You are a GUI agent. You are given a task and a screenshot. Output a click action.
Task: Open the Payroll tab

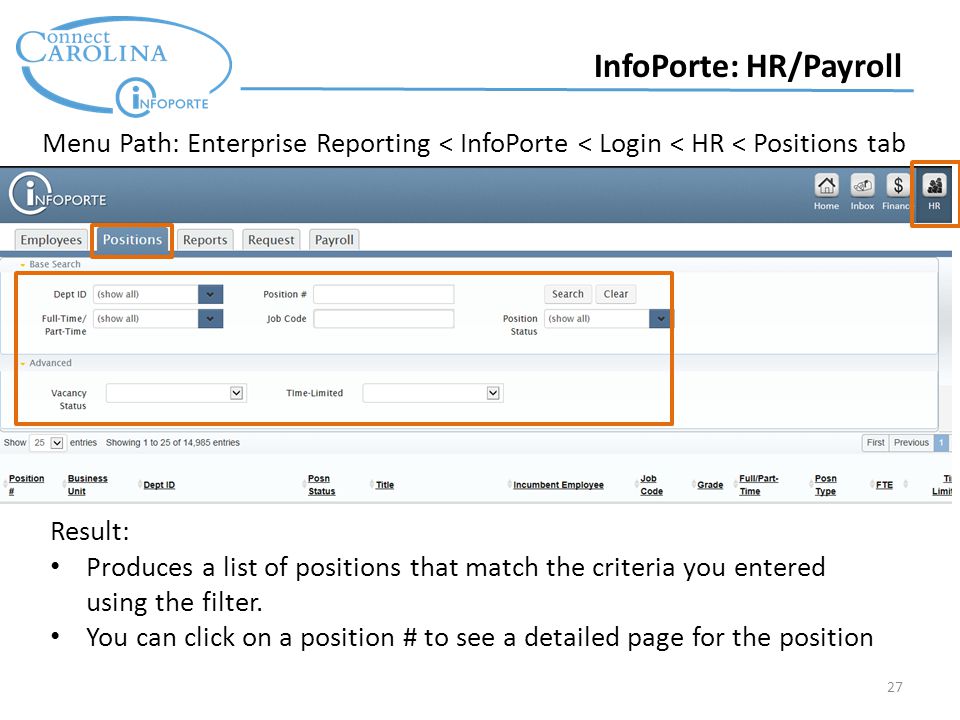pos(334,240)
